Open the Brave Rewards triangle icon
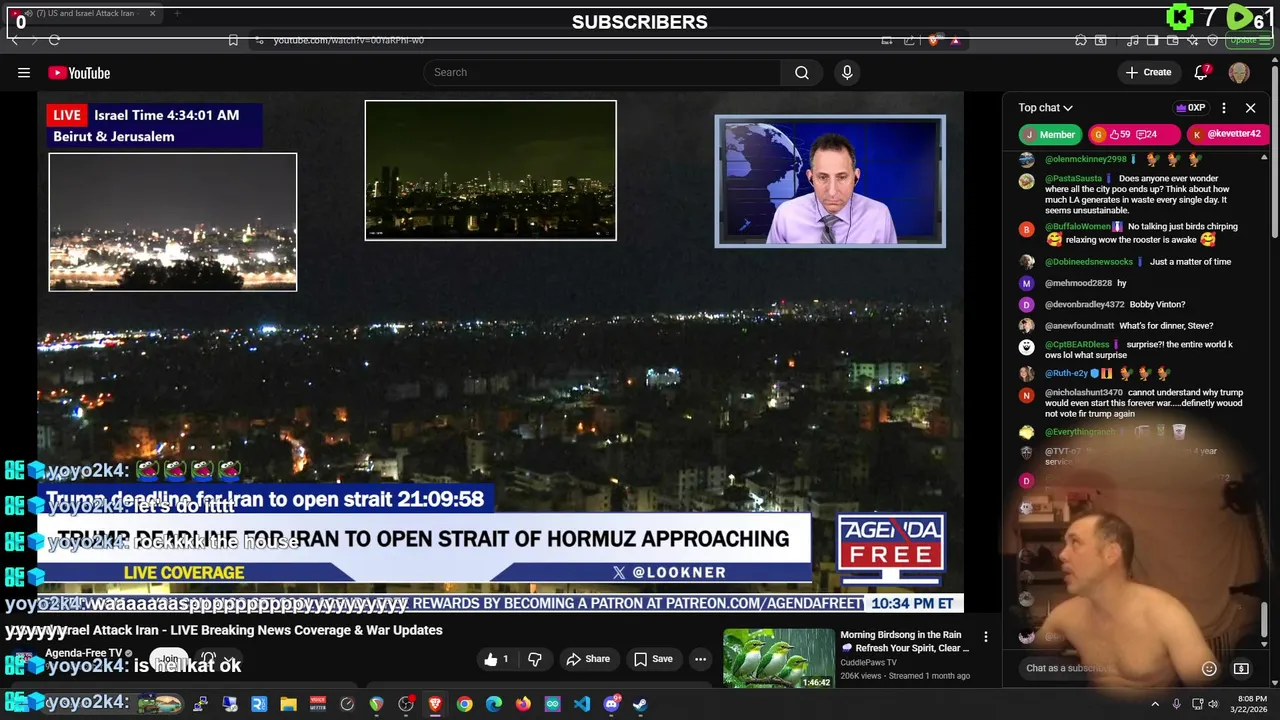Image resolution: width=1280 pixels, height=720 pixels. (955, 40)
